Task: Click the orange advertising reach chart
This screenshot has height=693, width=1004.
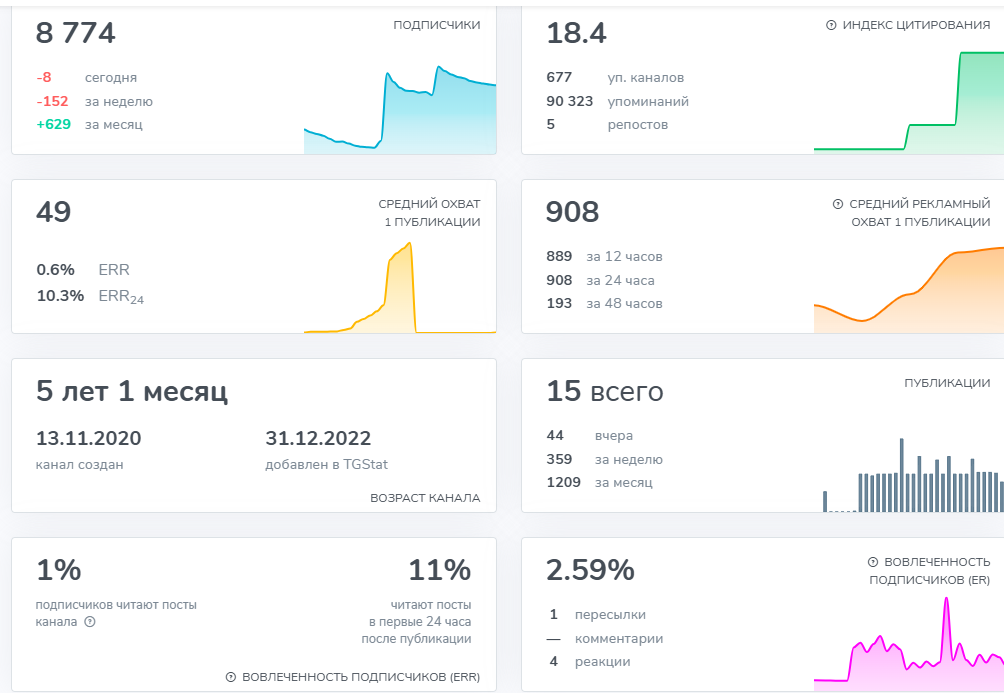Action: (908, 290)
